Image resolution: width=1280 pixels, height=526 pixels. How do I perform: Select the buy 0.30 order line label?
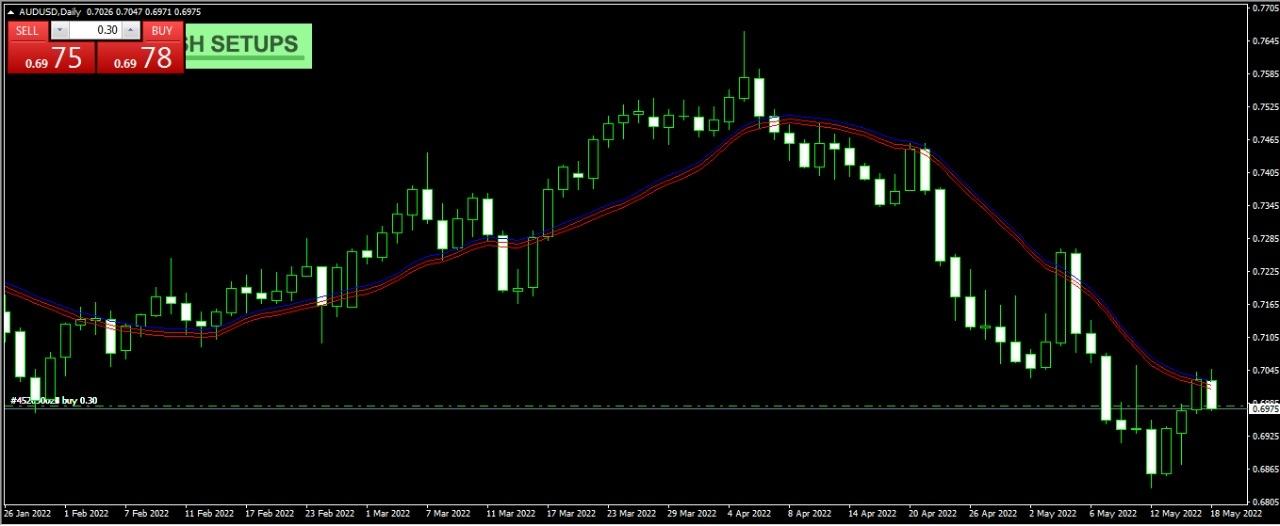(x=54, y=401)
